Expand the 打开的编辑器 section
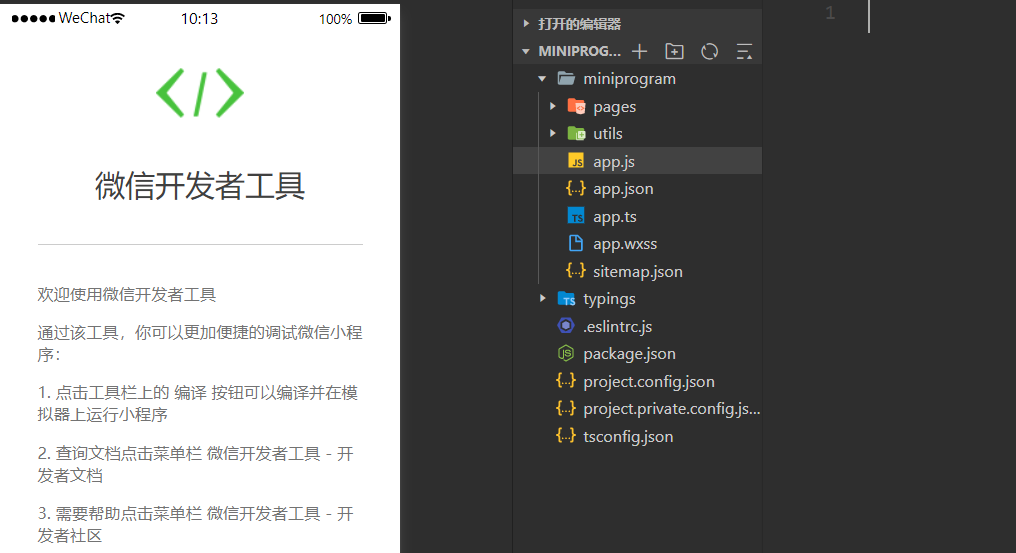Screen dimensions: 1016x553 (526, 24)
